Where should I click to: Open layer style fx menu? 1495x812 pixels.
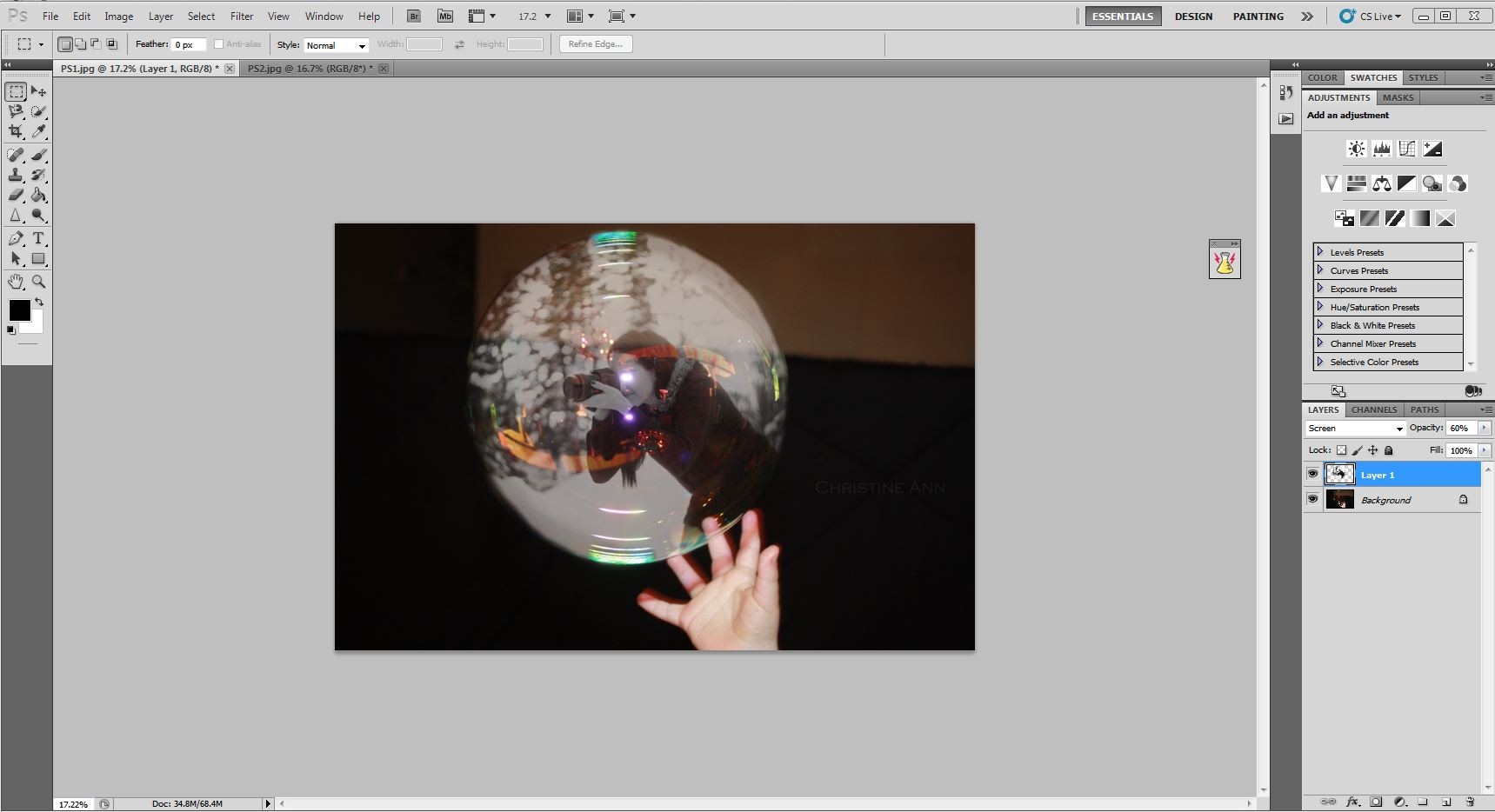click(1352, 802)
